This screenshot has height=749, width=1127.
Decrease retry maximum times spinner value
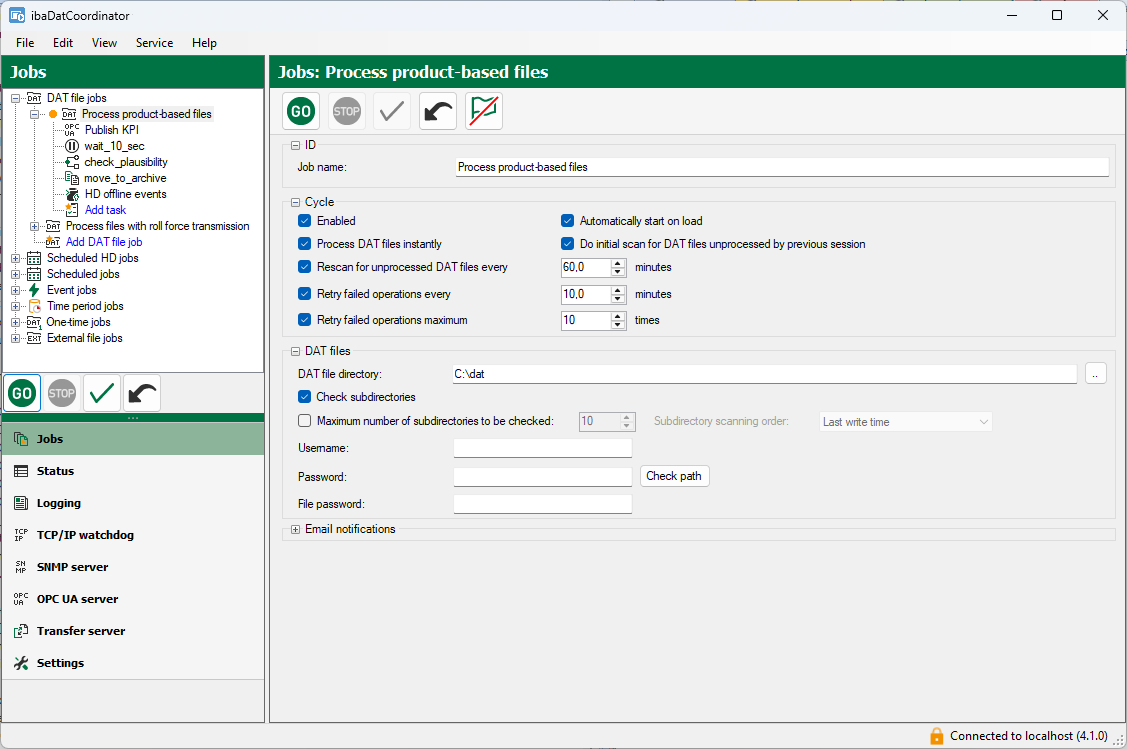(618, 325)
